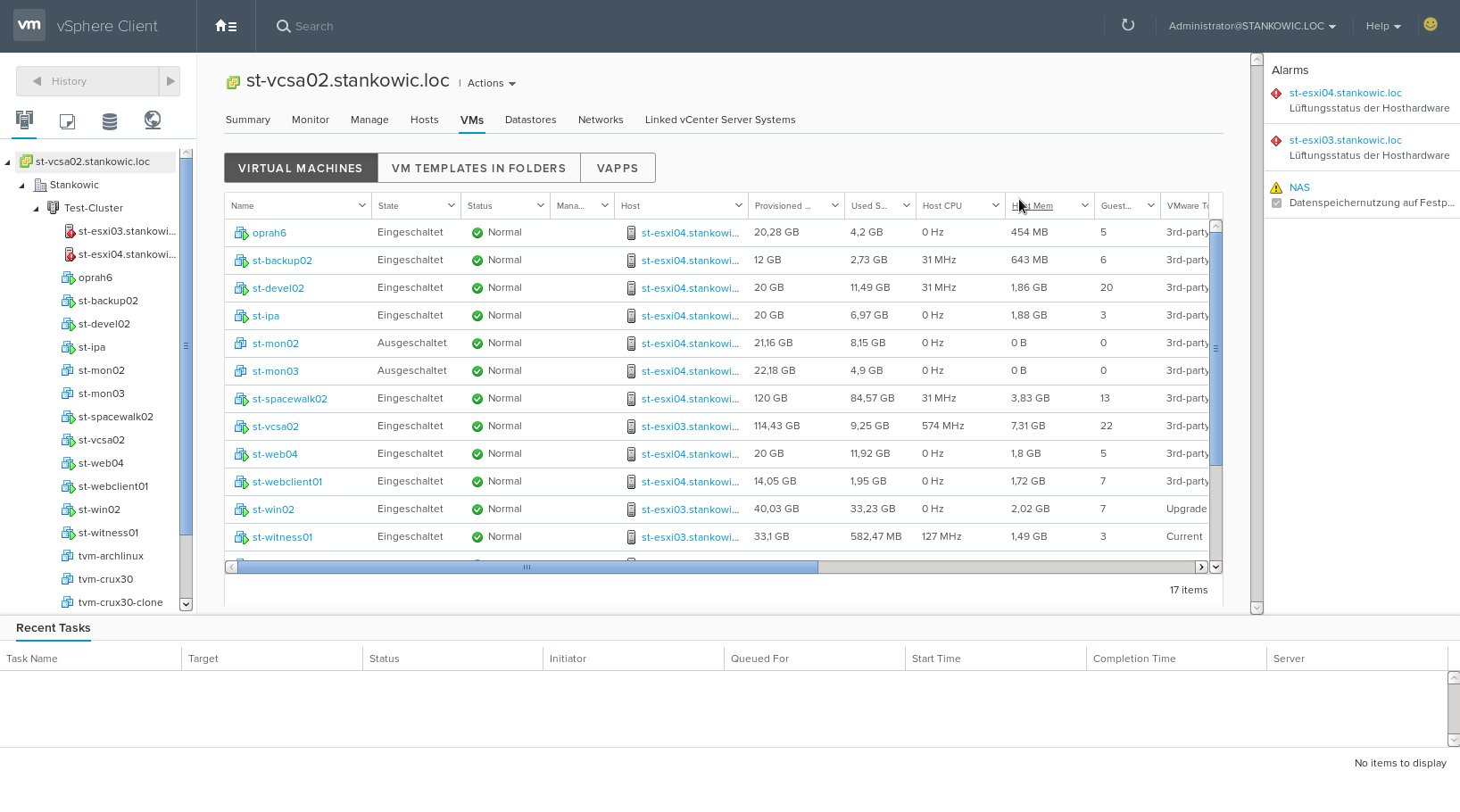The height and width of the screenshot is (812, 1460).
Task: Click host icon in st-vcsa02 row
Action: (x=631, y=427)
